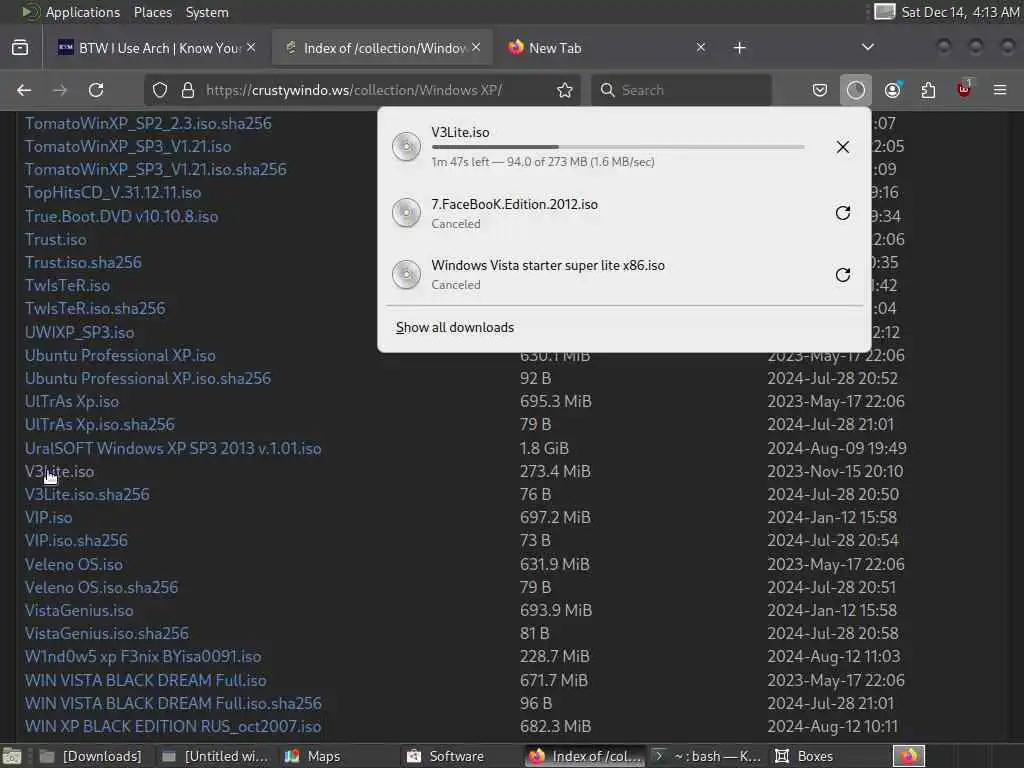Click the 273.4 MiB size cell
This screenshot has width=1024, height=768.
(x=555, y=471)
